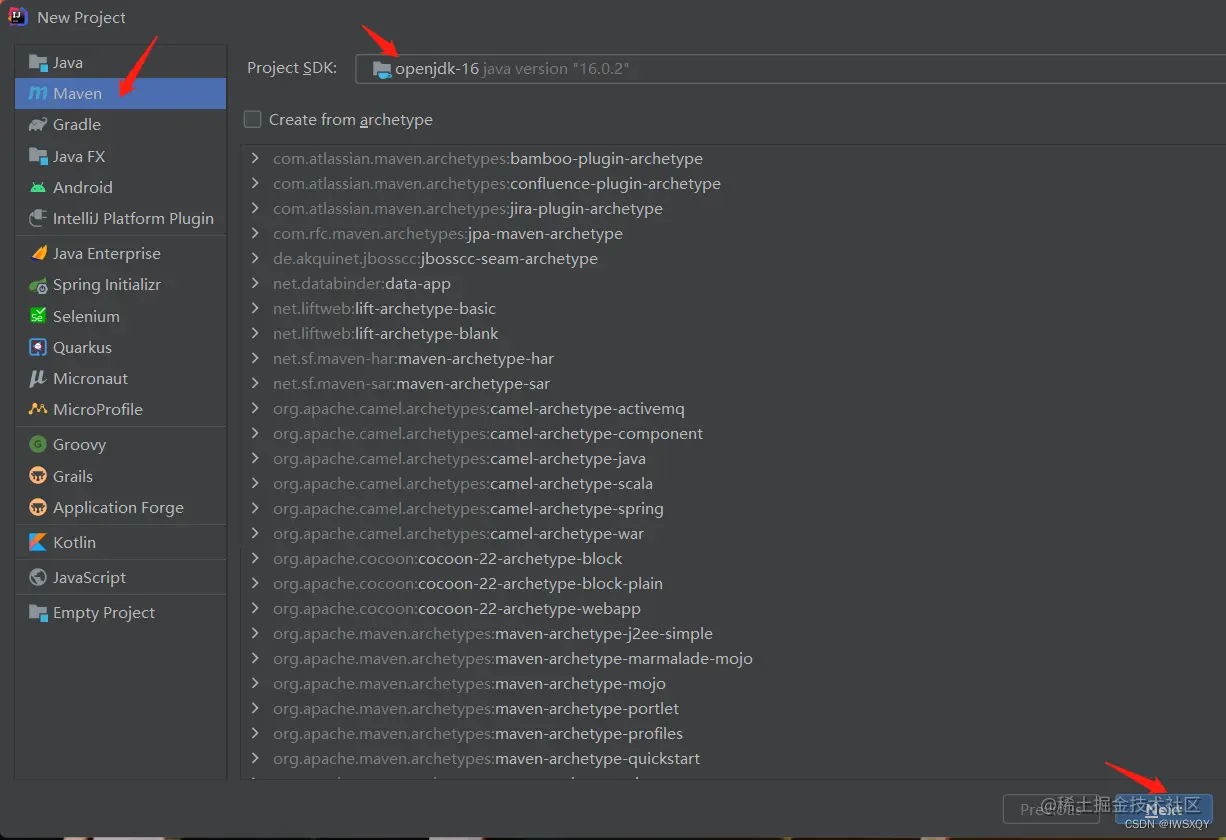Select camel-archetype-java row text
The height and width of the screenshot is (840, 1226).
[459, 458]
